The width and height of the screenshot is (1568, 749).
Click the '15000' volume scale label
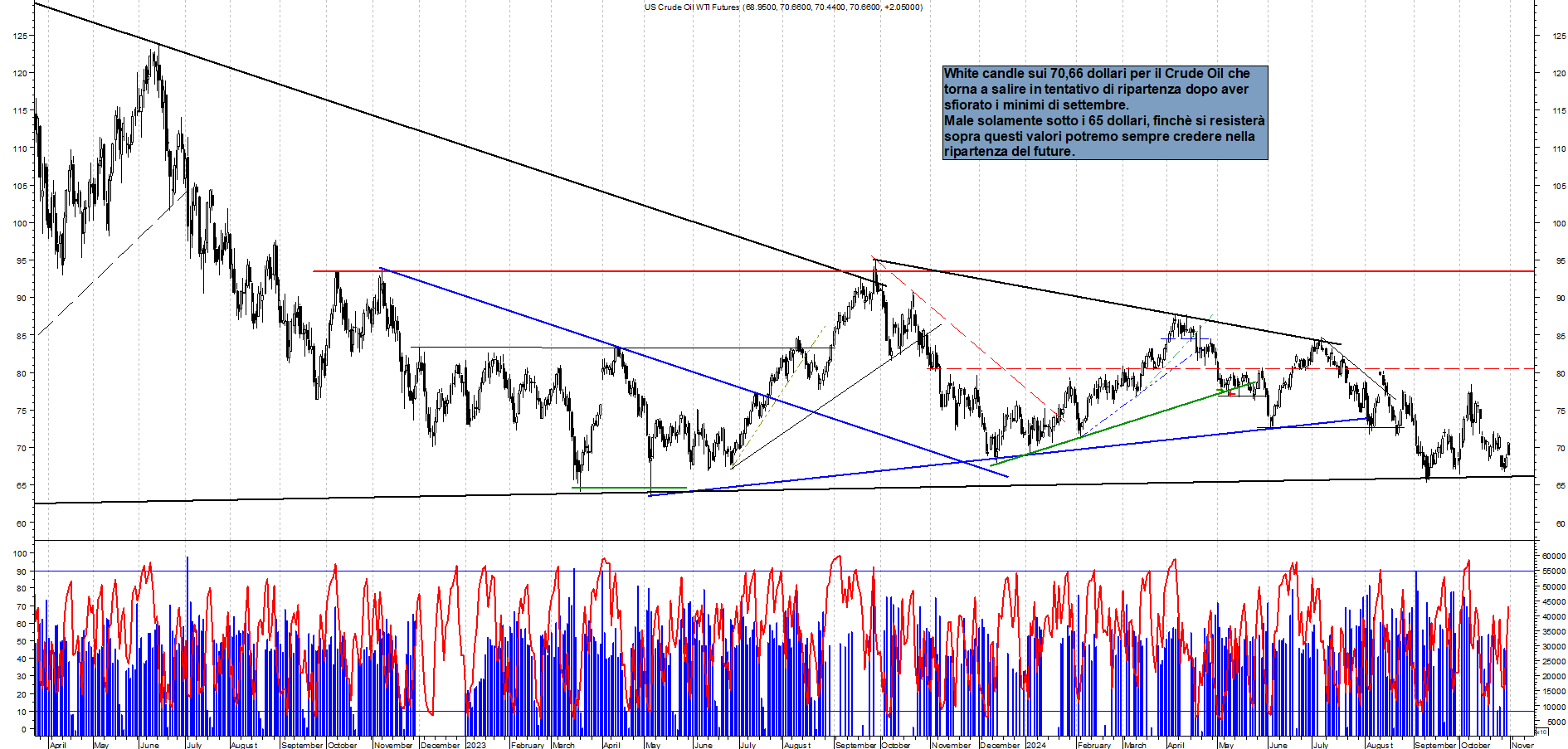[1554, 692]
